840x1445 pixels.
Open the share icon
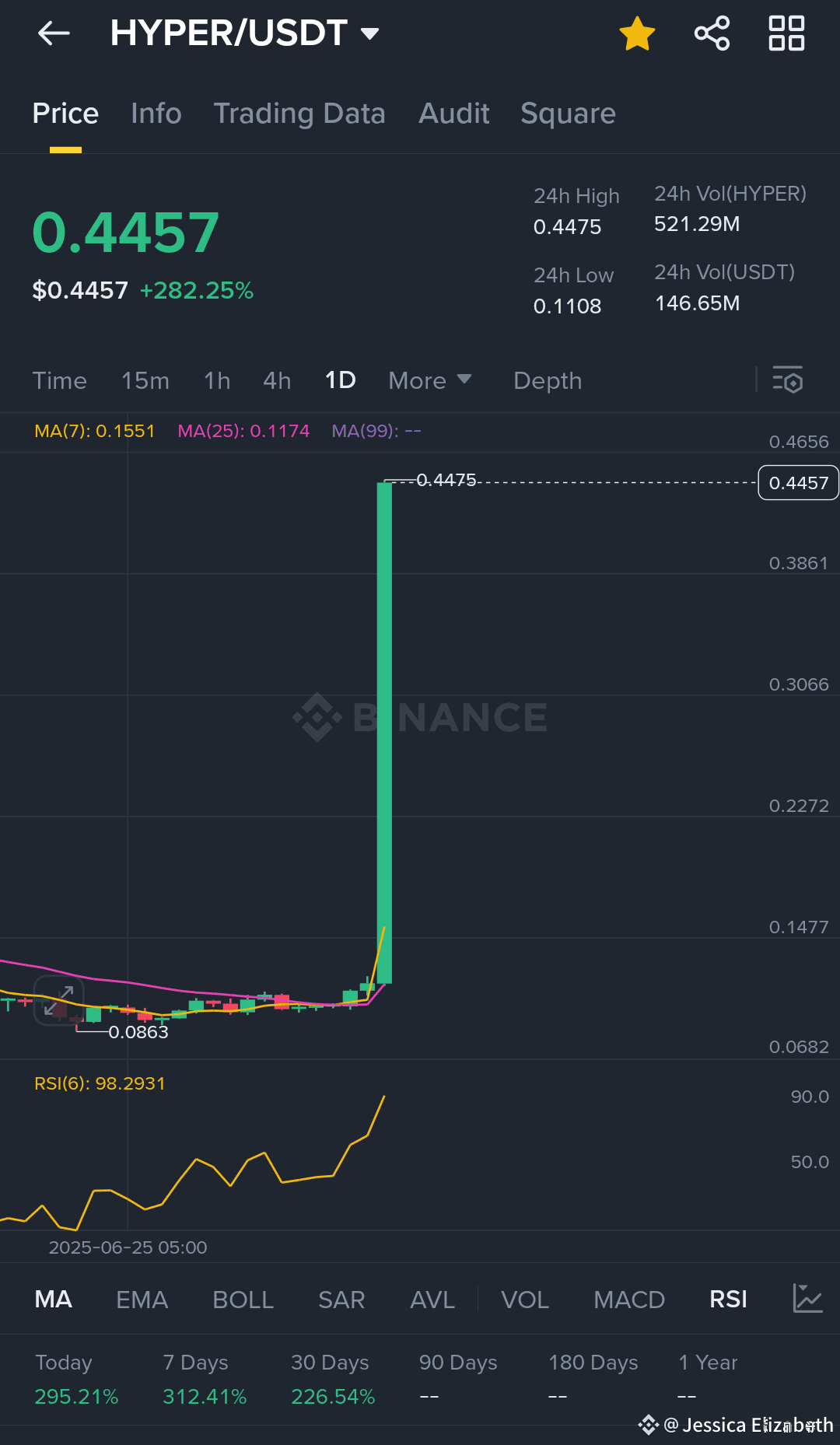point(712,33)
